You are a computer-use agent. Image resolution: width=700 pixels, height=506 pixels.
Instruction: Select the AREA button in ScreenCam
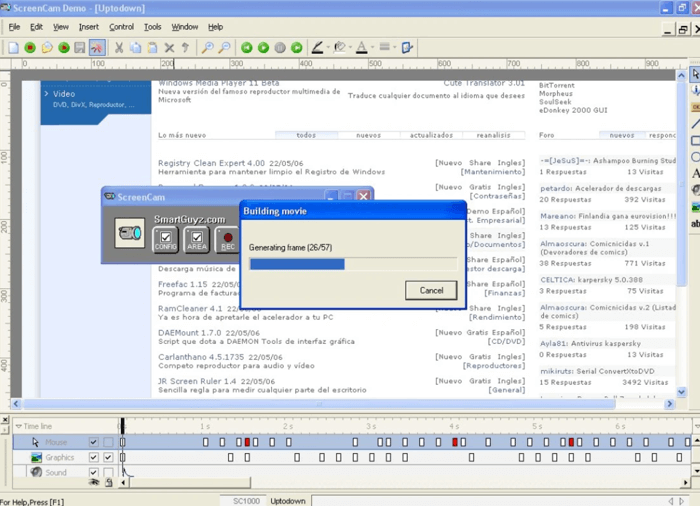[x=197, y=239]
